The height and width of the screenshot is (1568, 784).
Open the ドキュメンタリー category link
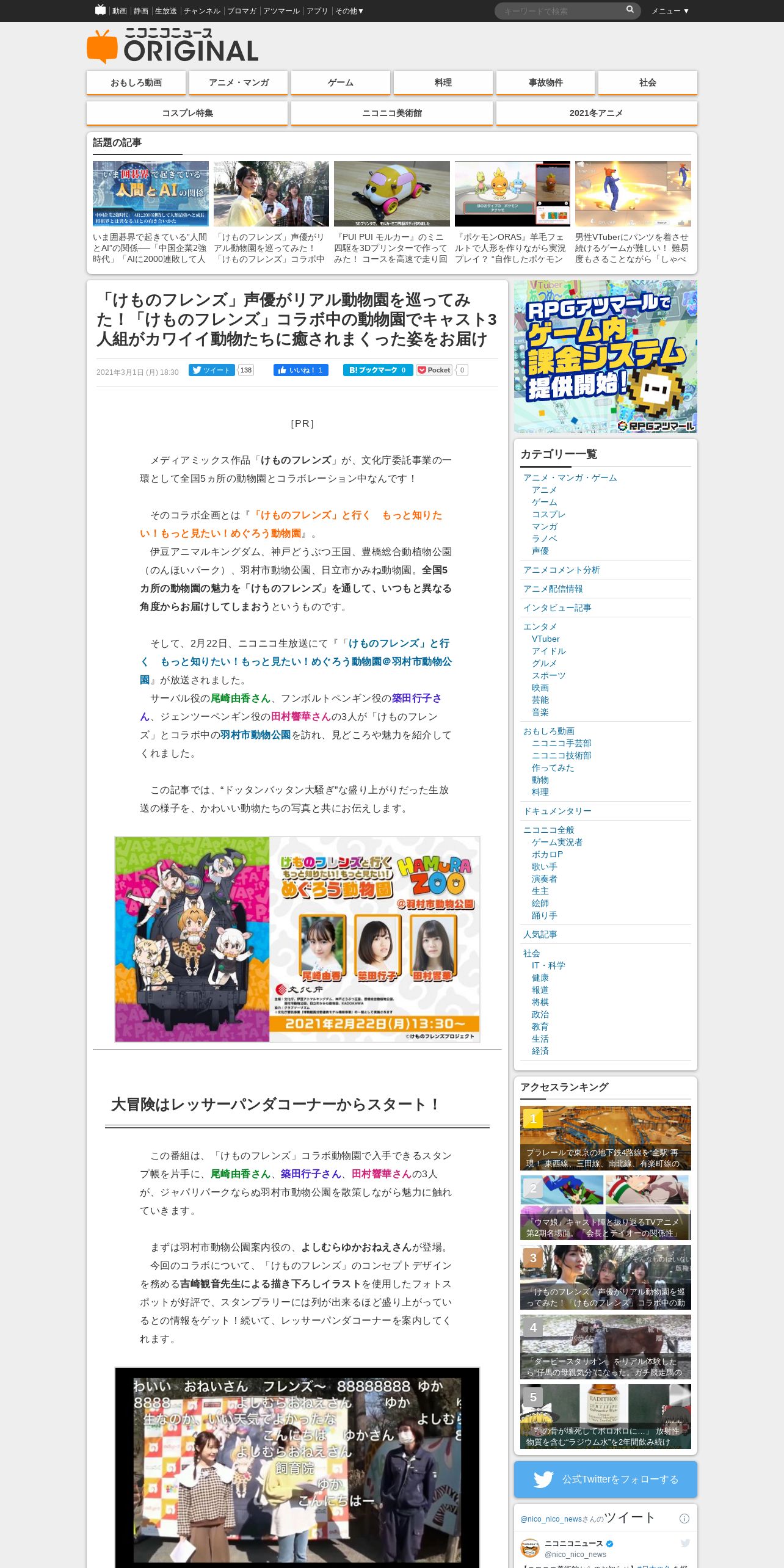557,811
